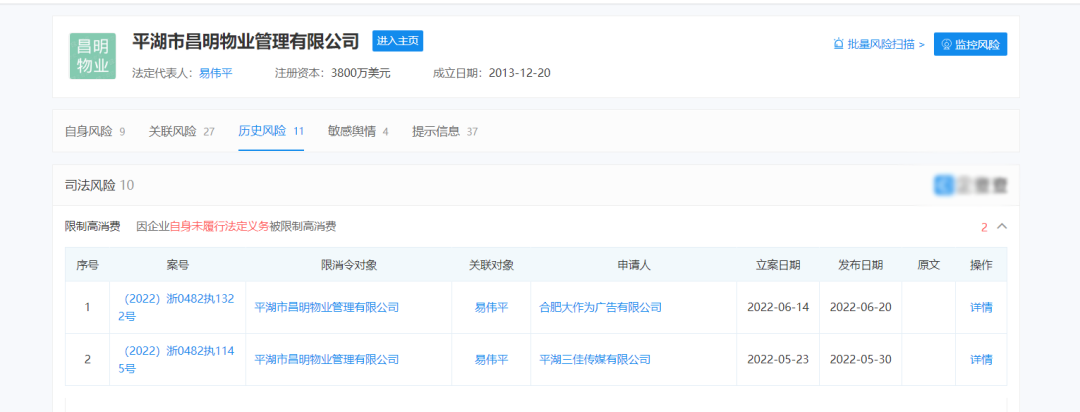Click red text 自身未履行法定义务
This screenshot has height=412, width=1080.
pyautogui.click(x=219, y=226)
